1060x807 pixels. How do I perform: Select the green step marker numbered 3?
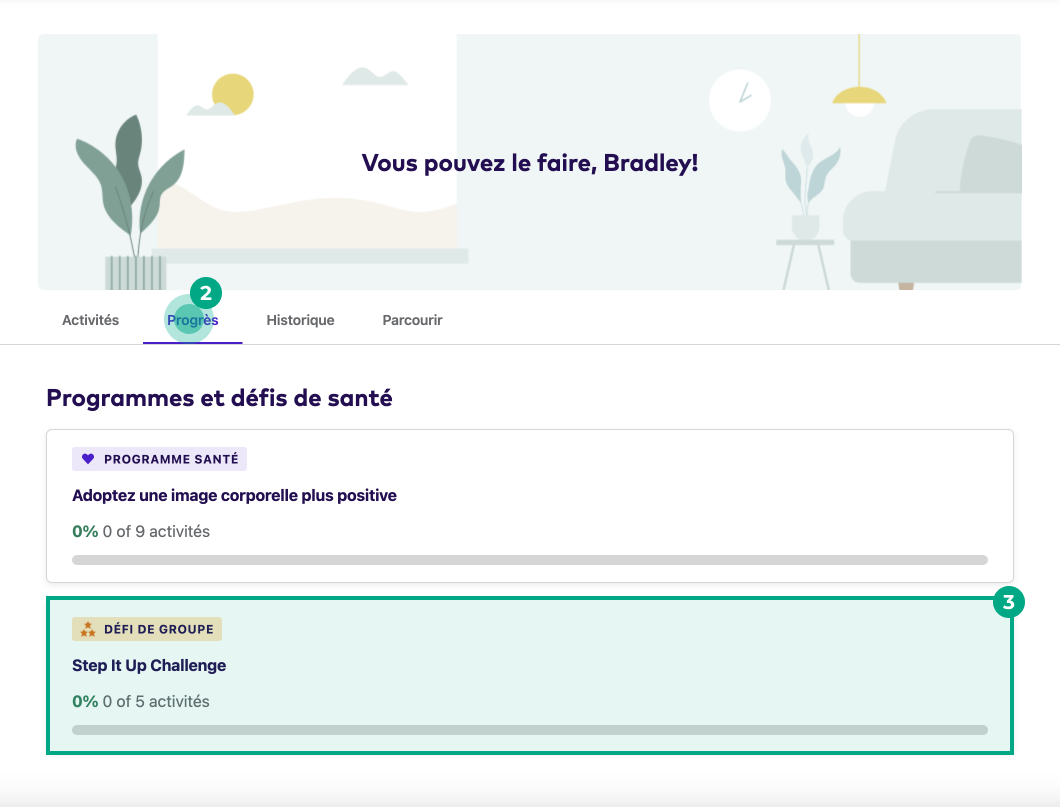[1010, 602]
